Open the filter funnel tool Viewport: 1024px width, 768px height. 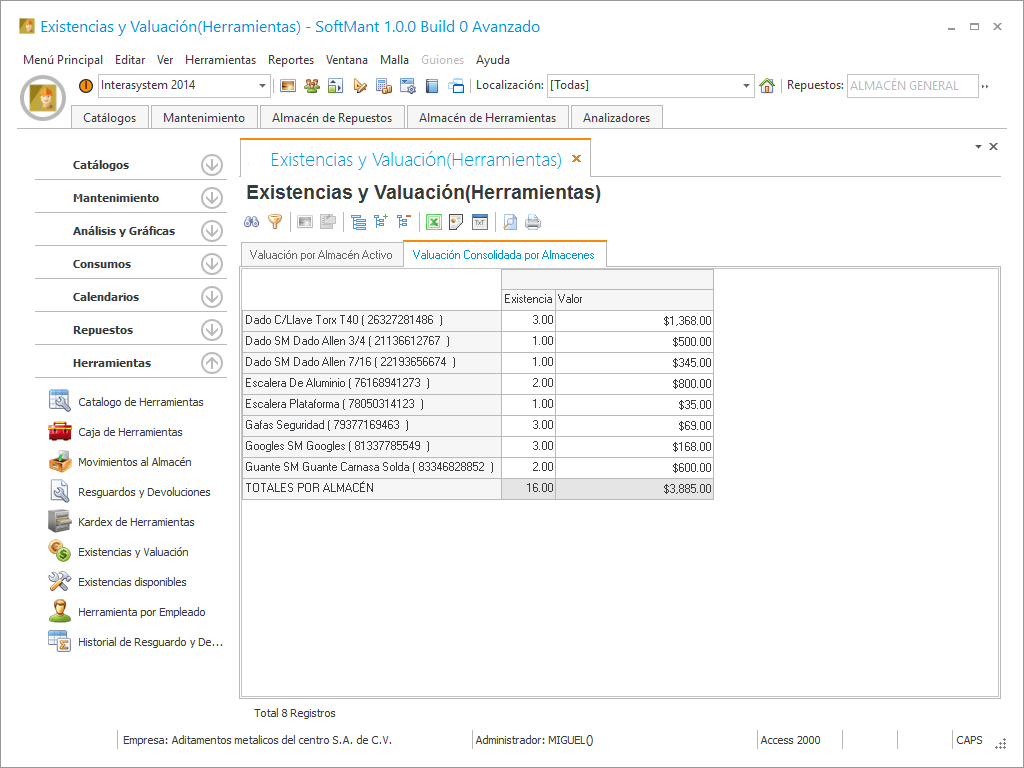(275, 222)
